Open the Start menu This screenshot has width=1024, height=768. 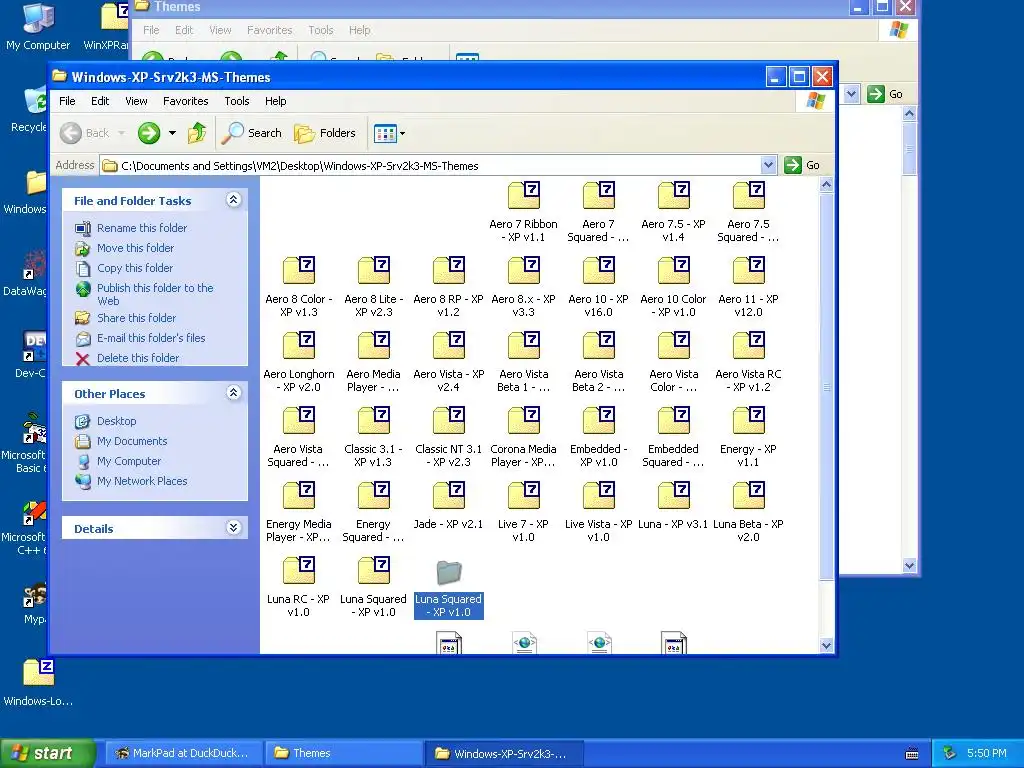[x=47, y=753]
